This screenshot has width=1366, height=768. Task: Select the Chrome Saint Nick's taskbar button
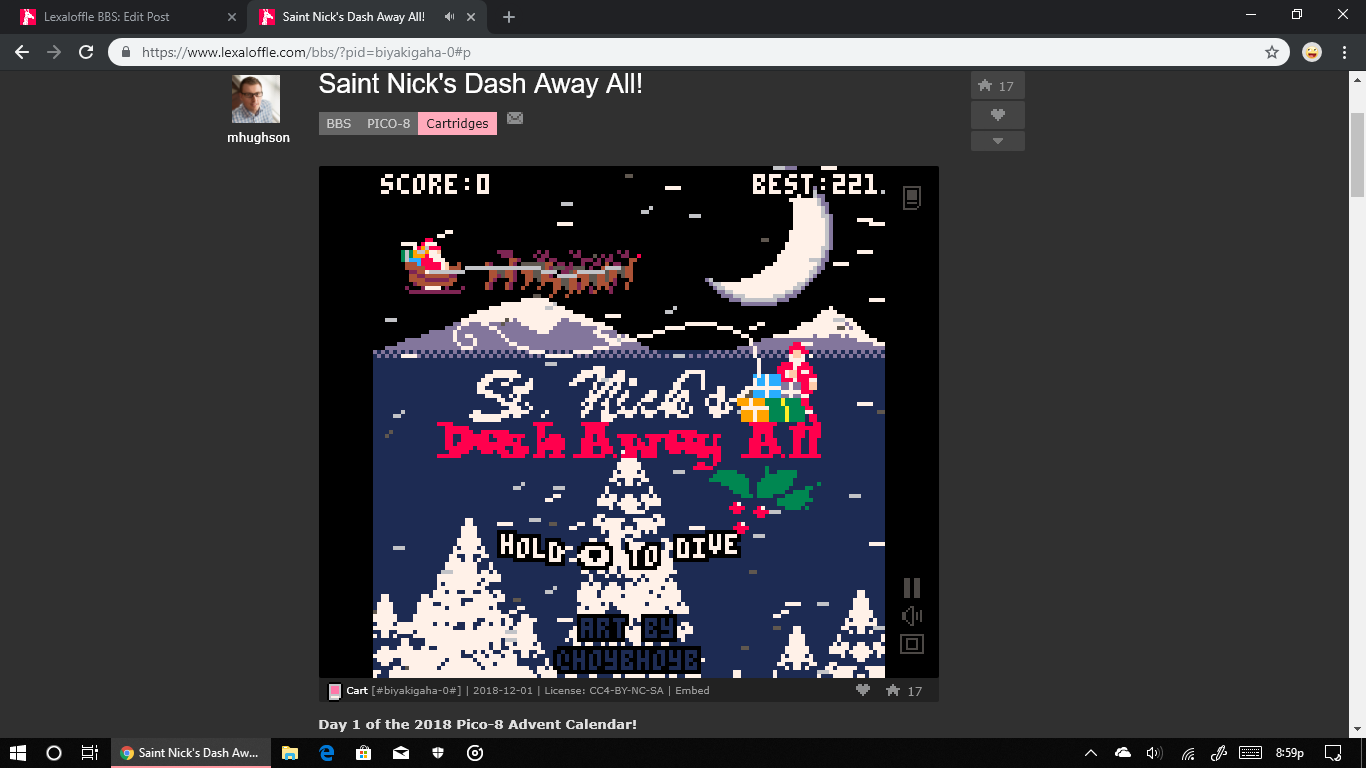pyautogui.click(x=190, y=753)
